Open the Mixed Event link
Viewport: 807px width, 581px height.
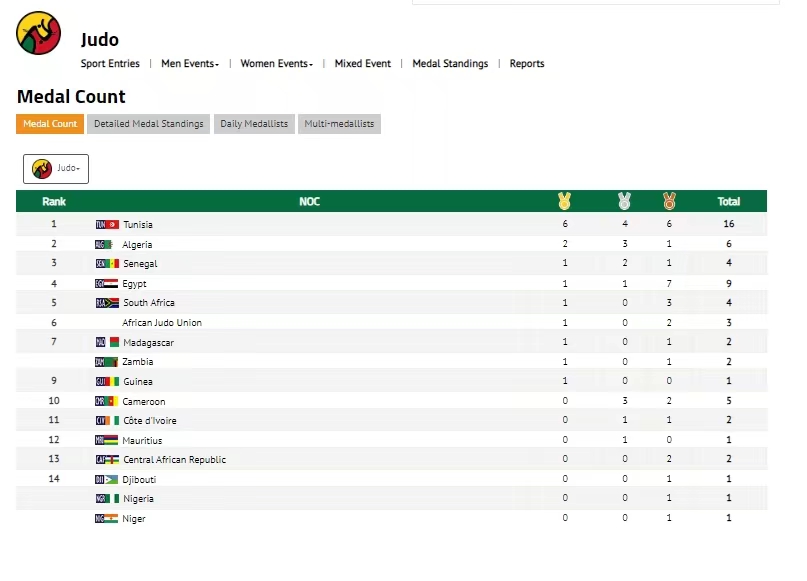(x=363, y=64)
